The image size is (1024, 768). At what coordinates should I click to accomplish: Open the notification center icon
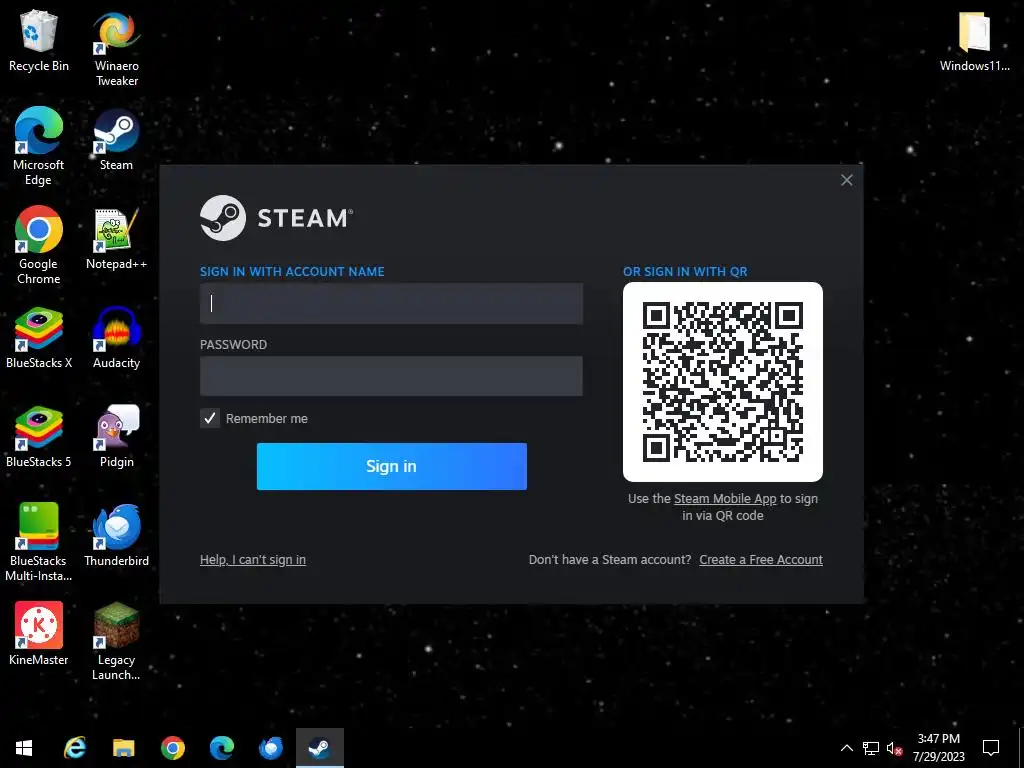991,748
